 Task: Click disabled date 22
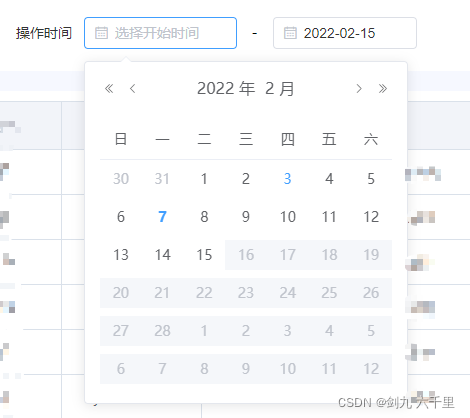coord(204,293)
